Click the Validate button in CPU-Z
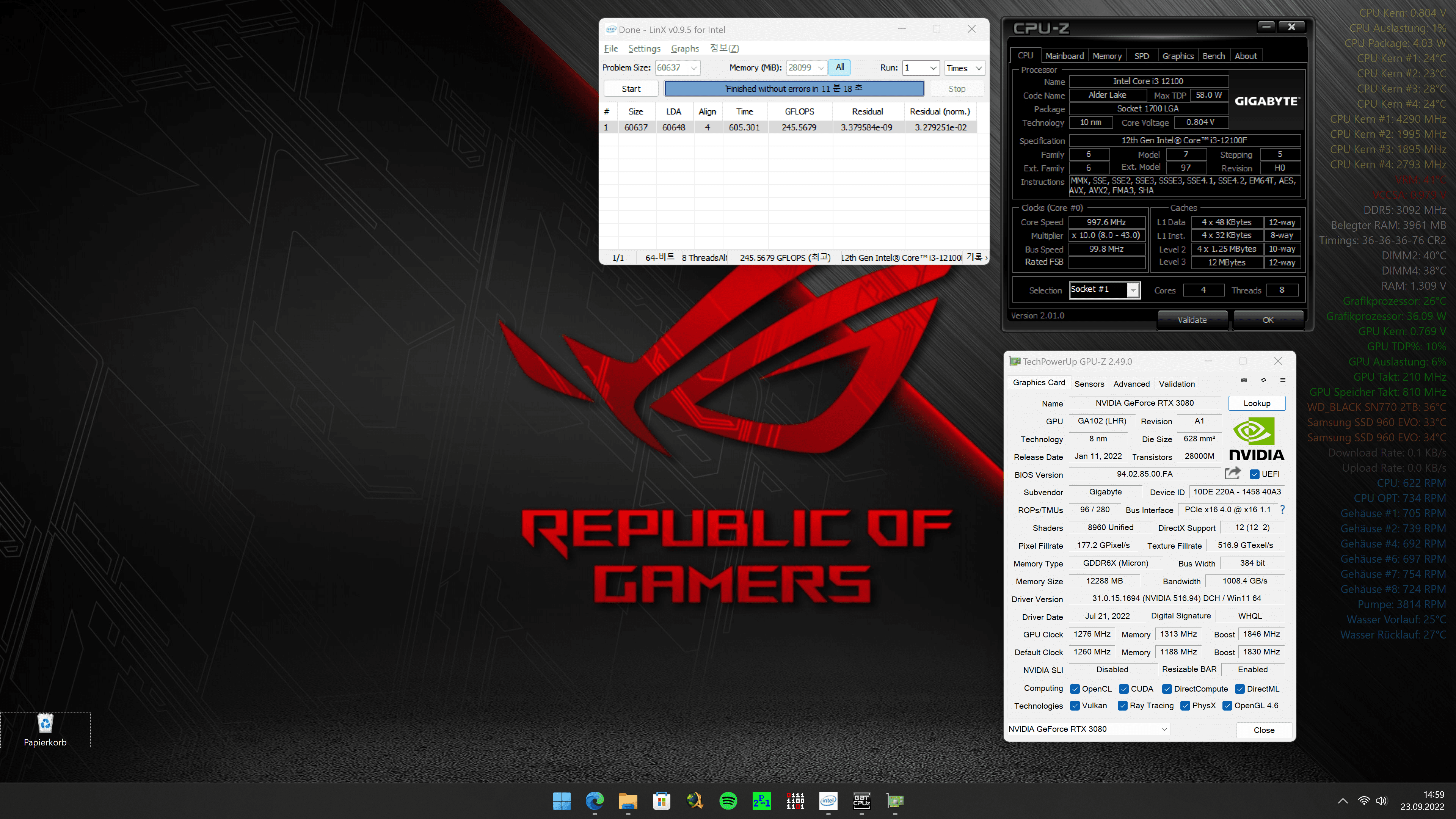The image size is (1456, 819). [x=1192, y=320]
